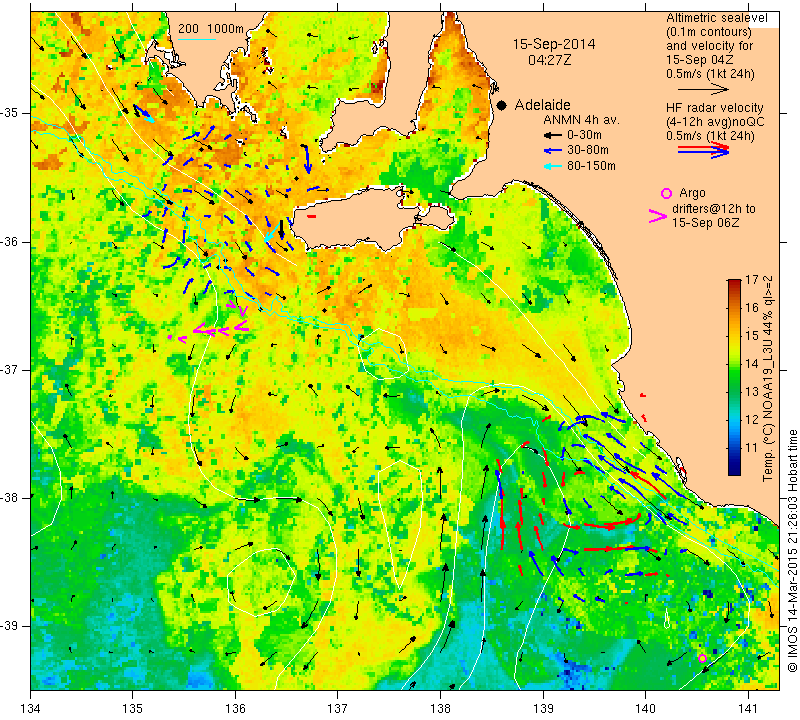
Task: Click the thick black ANMN arrow by Kangaroo Island
Action: click(x=282, y=229)
